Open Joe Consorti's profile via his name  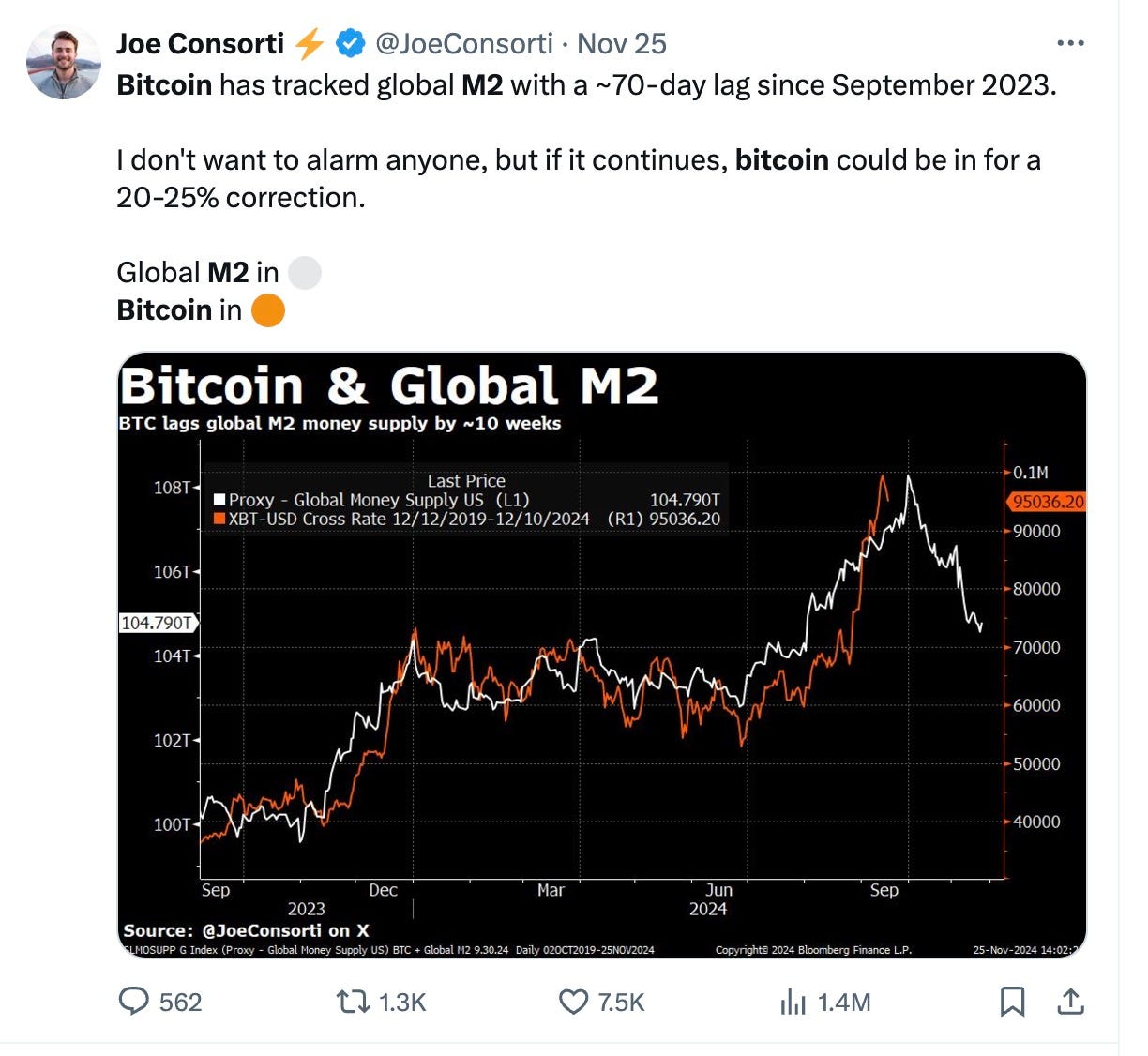(201, 42)
